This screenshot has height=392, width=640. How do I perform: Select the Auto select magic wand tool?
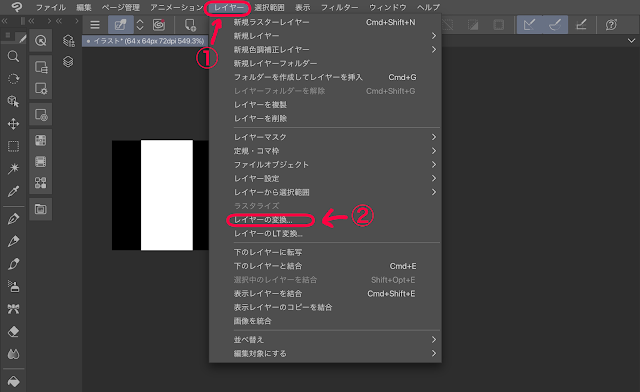13,168
